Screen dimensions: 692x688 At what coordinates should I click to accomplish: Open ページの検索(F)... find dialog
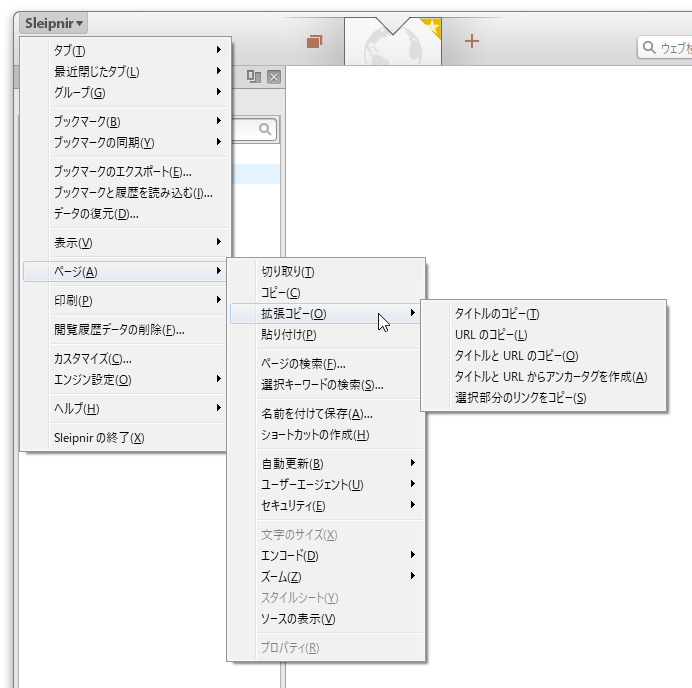click(326, 363)
